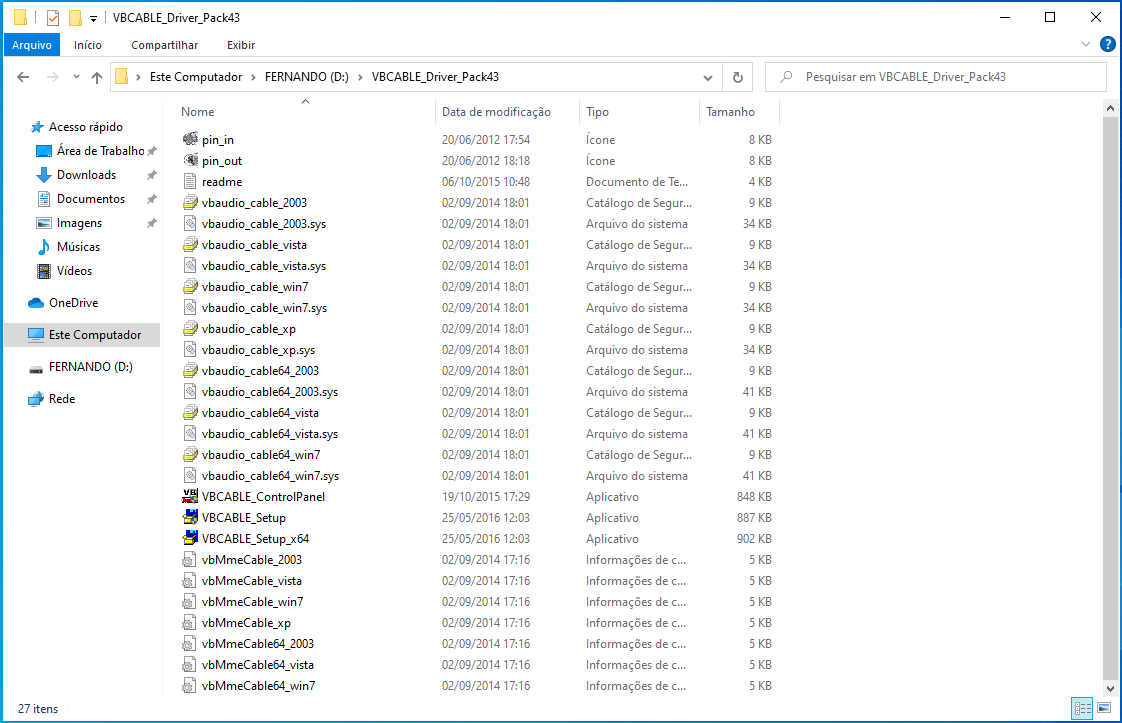
Task: Expand chevron after Este Computador in the address path
Action: pyautogui.click(x=253, y=77)
